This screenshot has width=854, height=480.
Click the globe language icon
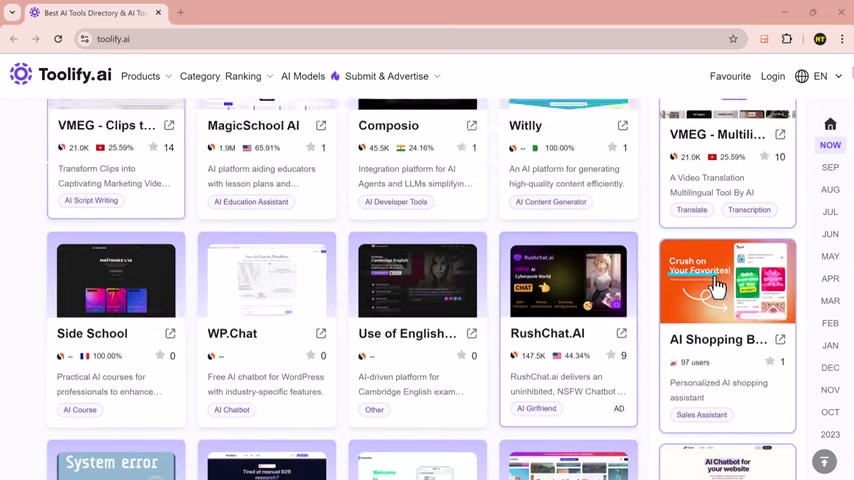pos(801,76)
